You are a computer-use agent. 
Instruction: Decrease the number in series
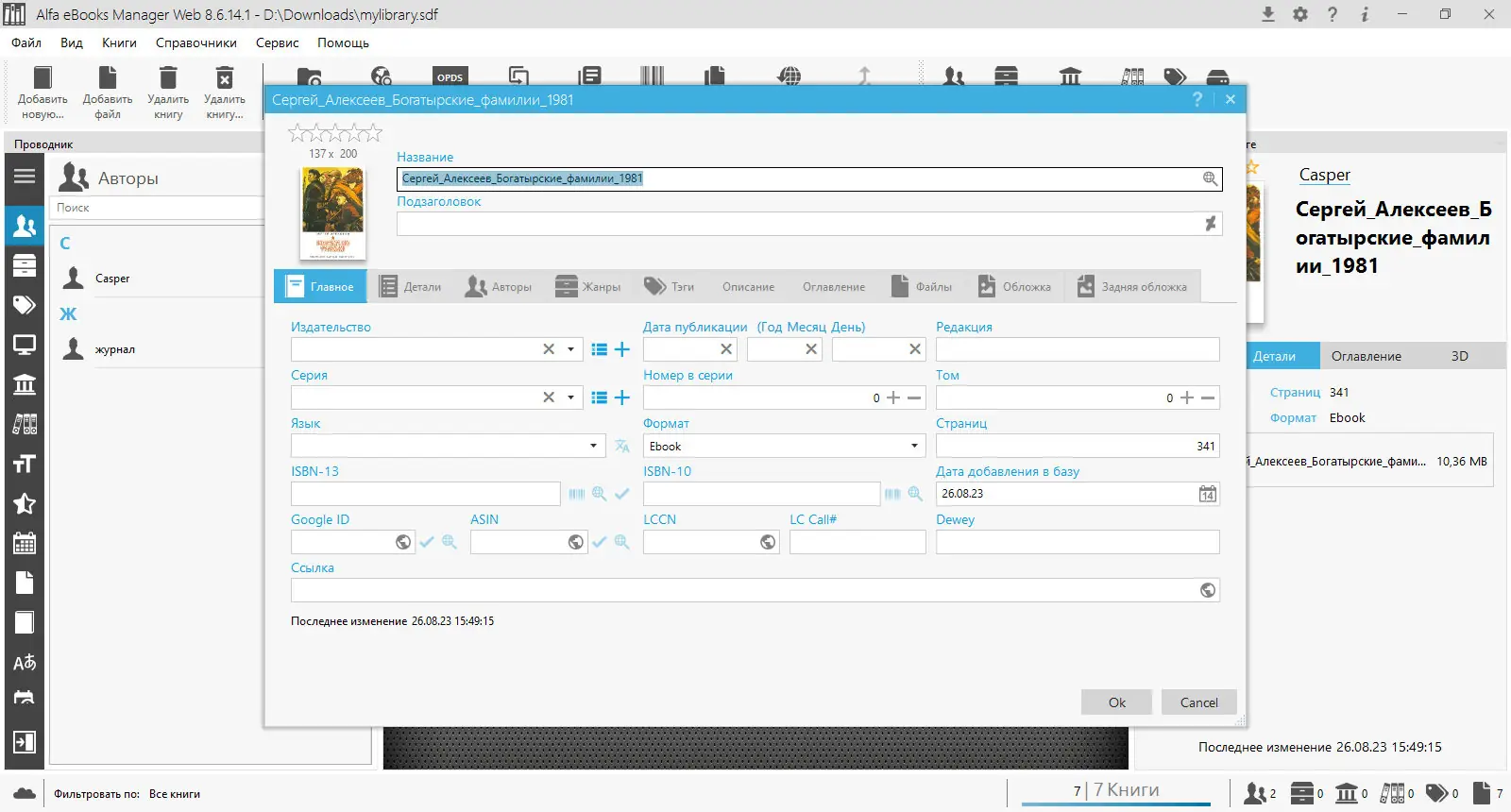click(x=914, y=398)
